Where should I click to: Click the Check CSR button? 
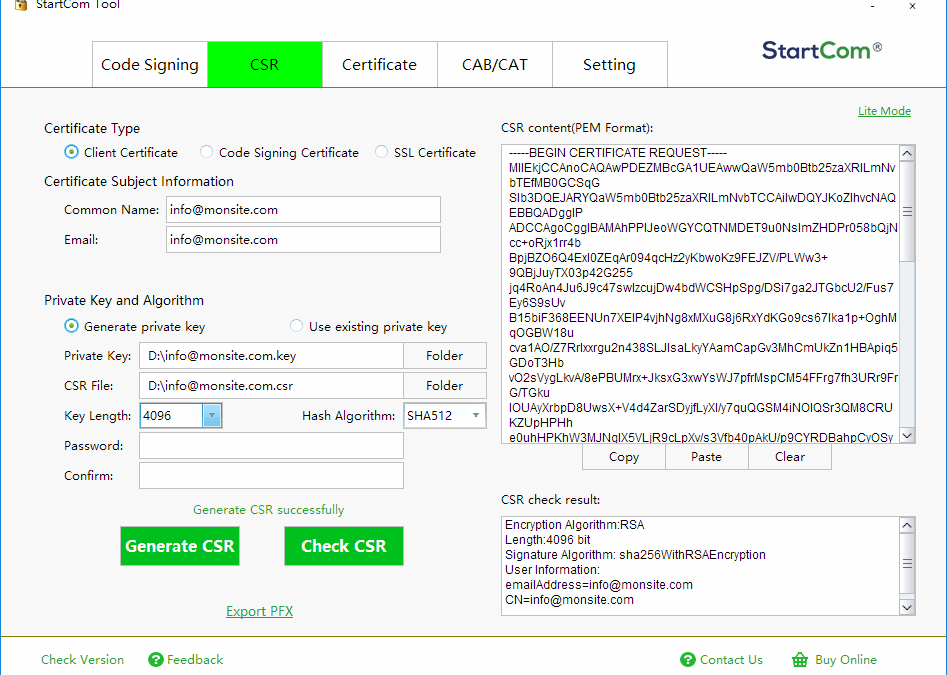(x=344, y=546)
